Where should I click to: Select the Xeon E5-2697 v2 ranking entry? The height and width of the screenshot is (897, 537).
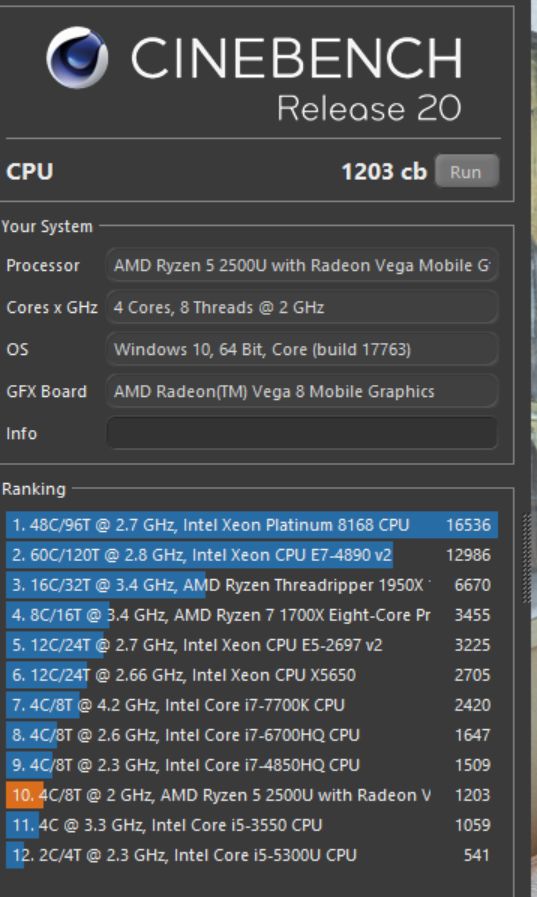[252, 645]
